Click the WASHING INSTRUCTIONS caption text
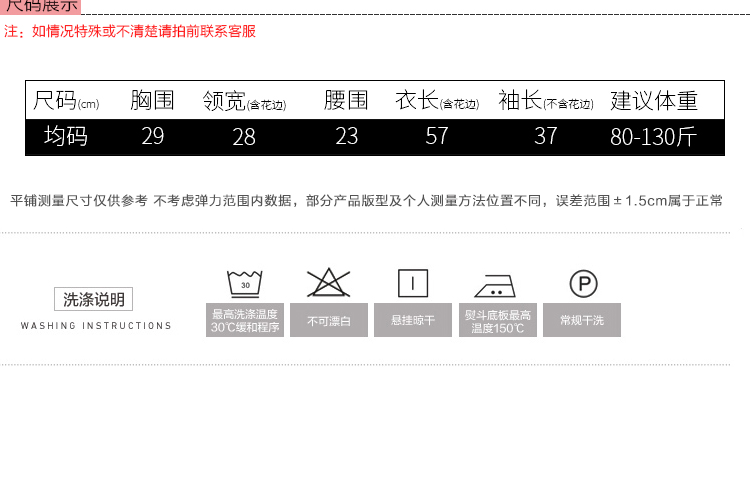 tap(96, 326)
